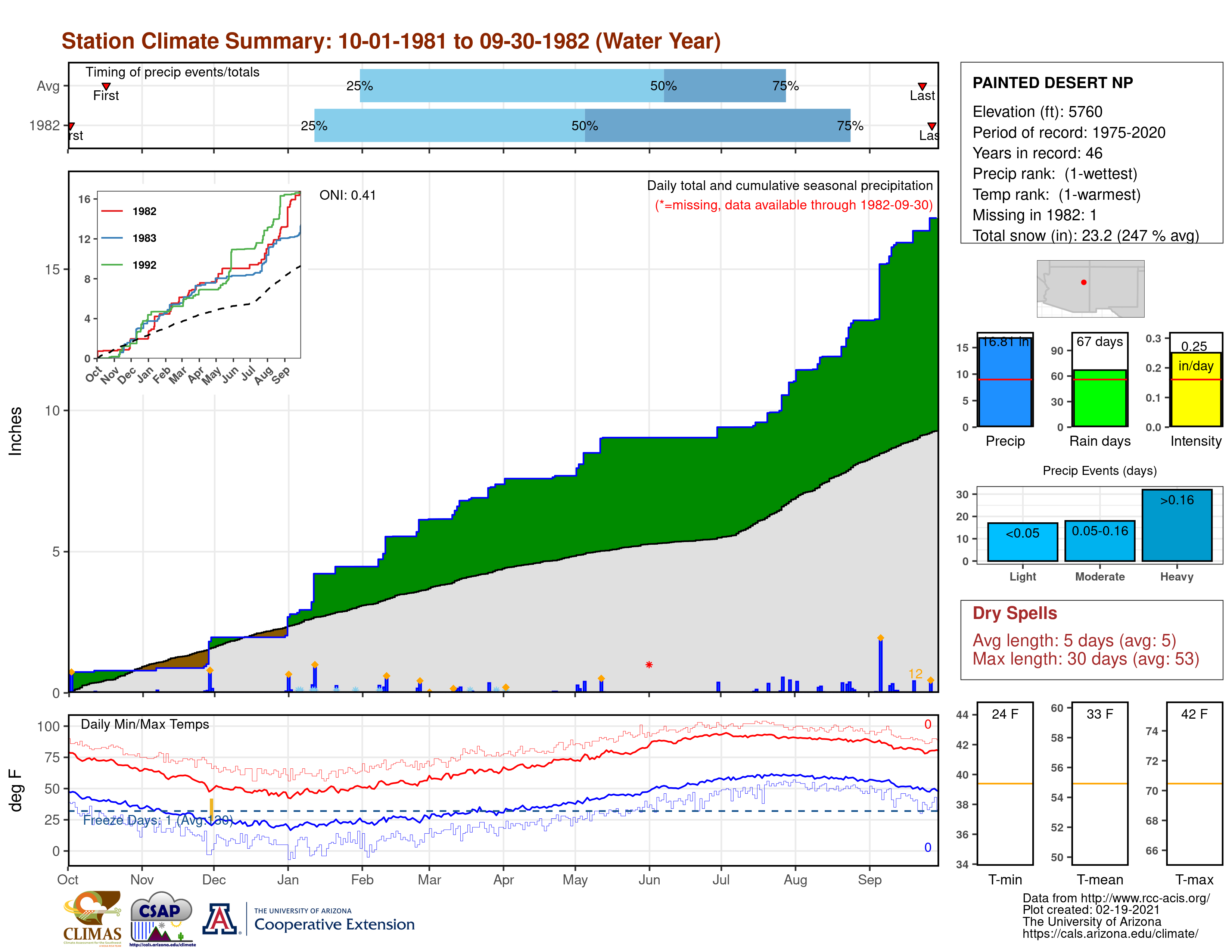Click the blue 1983 legend line in inset
Viewport: 1232px width, 952px height.
(x=112, y=238)
